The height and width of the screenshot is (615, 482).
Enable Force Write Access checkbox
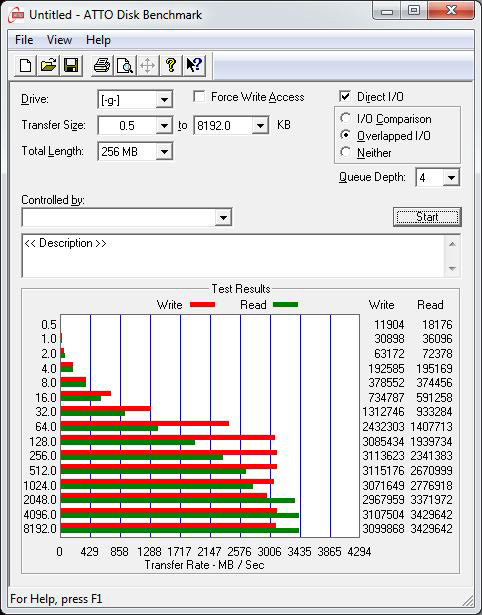coord(199,97)
